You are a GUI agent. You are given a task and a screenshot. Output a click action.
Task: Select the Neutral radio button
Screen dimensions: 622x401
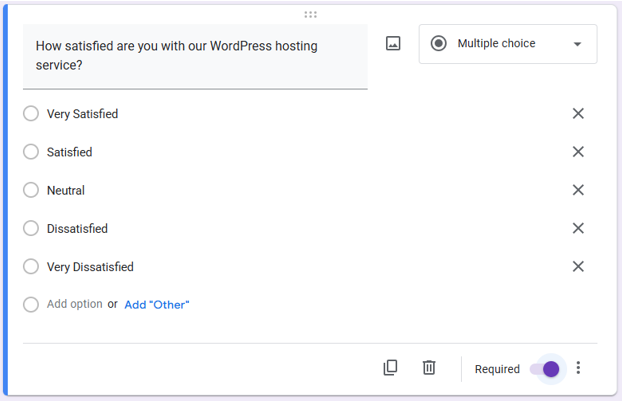(31, 190)
